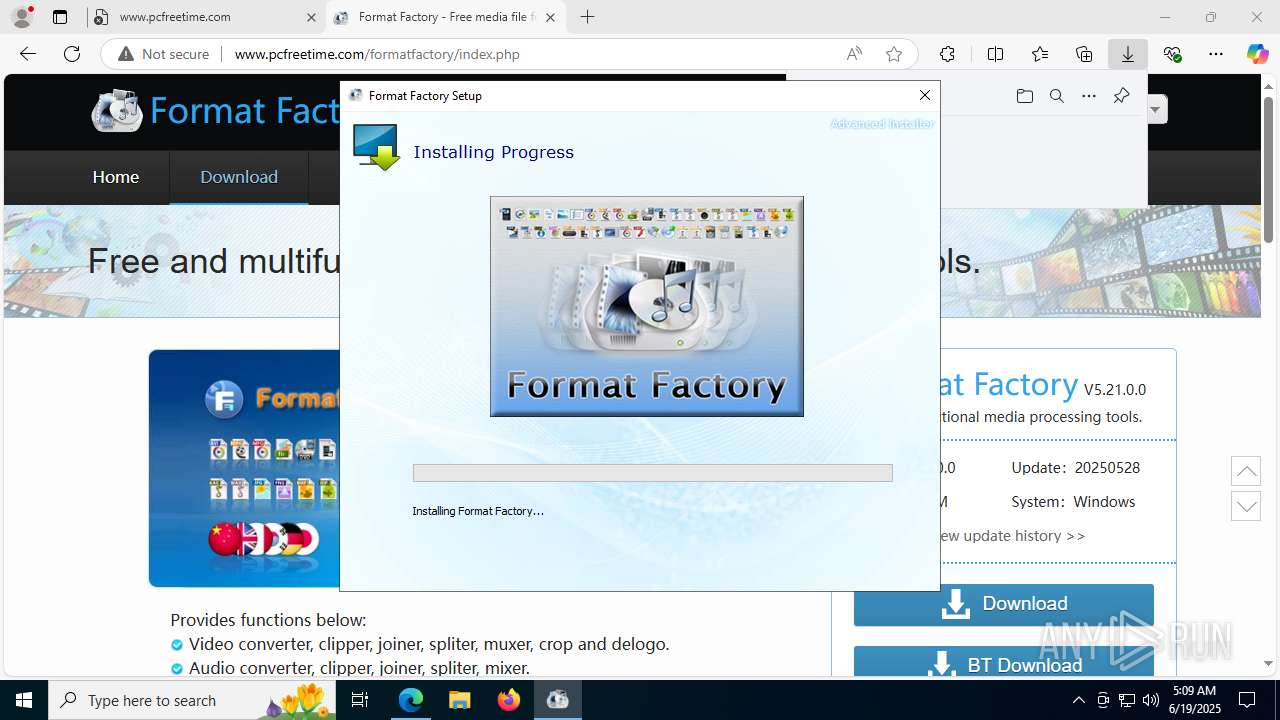Open the Windows Start menu
Image resolution: width=1280 pixels, height=720 pixels.
(x=24, y=700)
